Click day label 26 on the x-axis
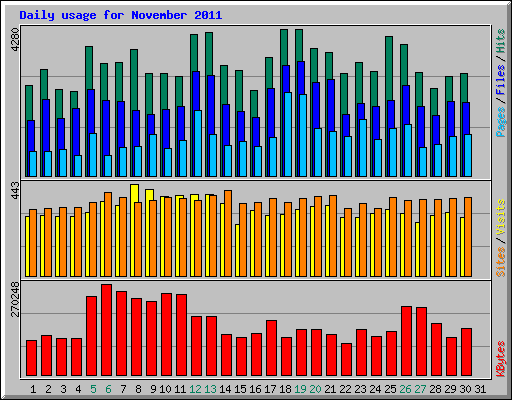Image resolution: width=512 pixels, height=400 pixels. [x=405, y=389]
